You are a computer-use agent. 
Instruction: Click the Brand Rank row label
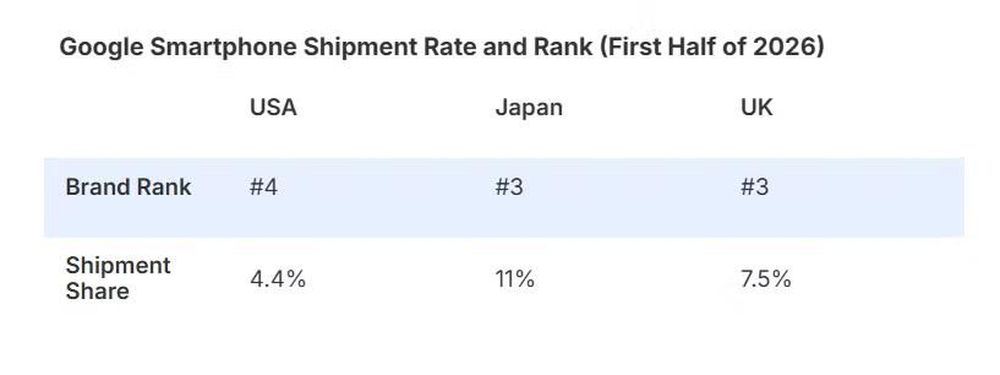pos(128,187)
